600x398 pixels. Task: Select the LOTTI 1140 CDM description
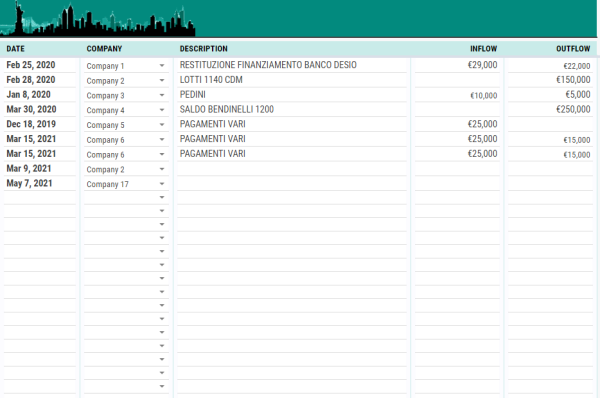click(x=211, y=80)
